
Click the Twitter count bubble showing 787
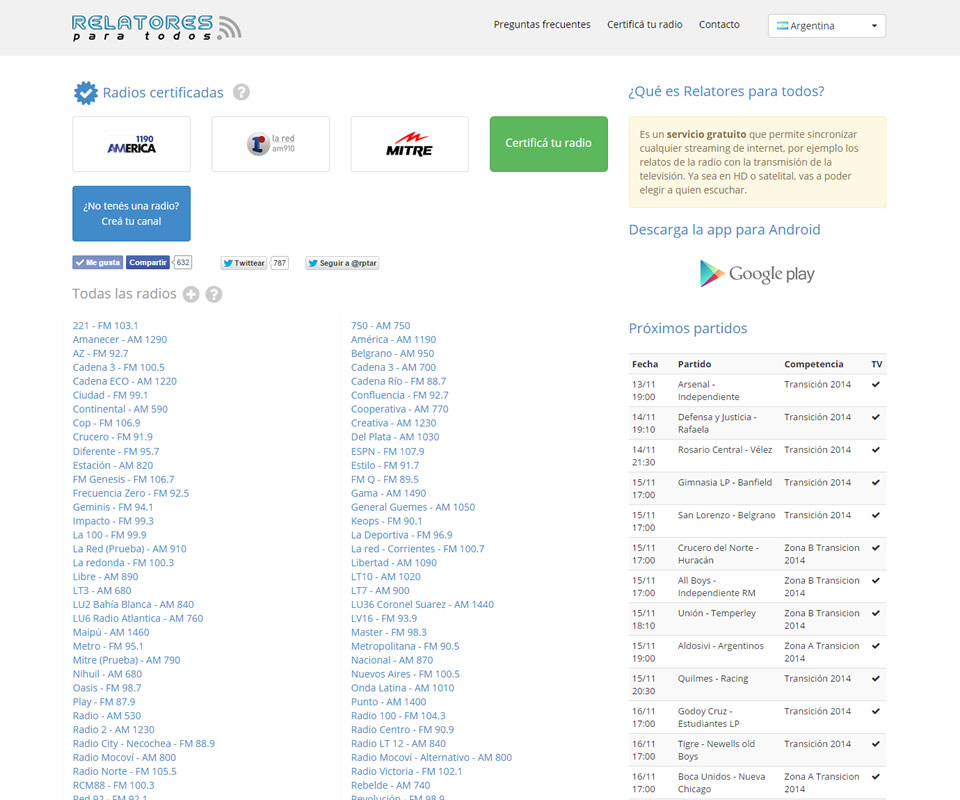click(280, 263)
